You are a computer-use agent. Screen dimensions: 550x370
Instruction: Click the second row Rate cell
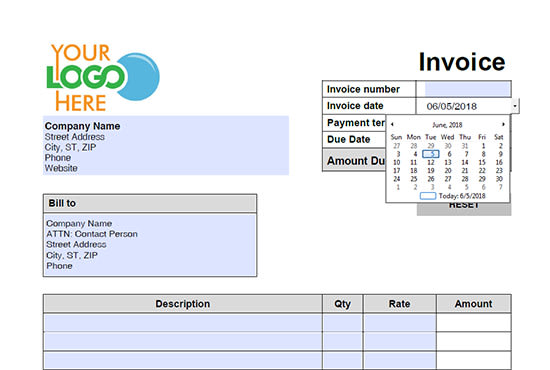click(x=400, y=341)
